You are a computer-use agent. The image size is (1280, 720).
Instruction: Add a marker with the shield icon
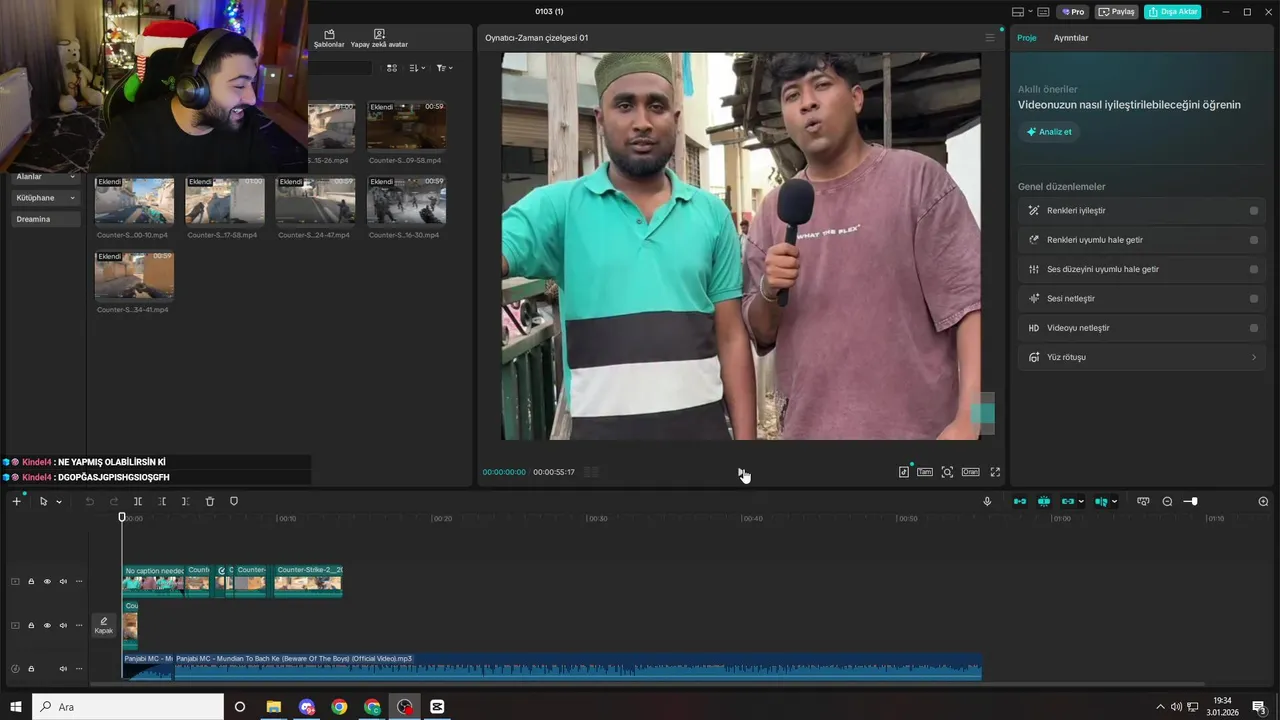(234, 501)
